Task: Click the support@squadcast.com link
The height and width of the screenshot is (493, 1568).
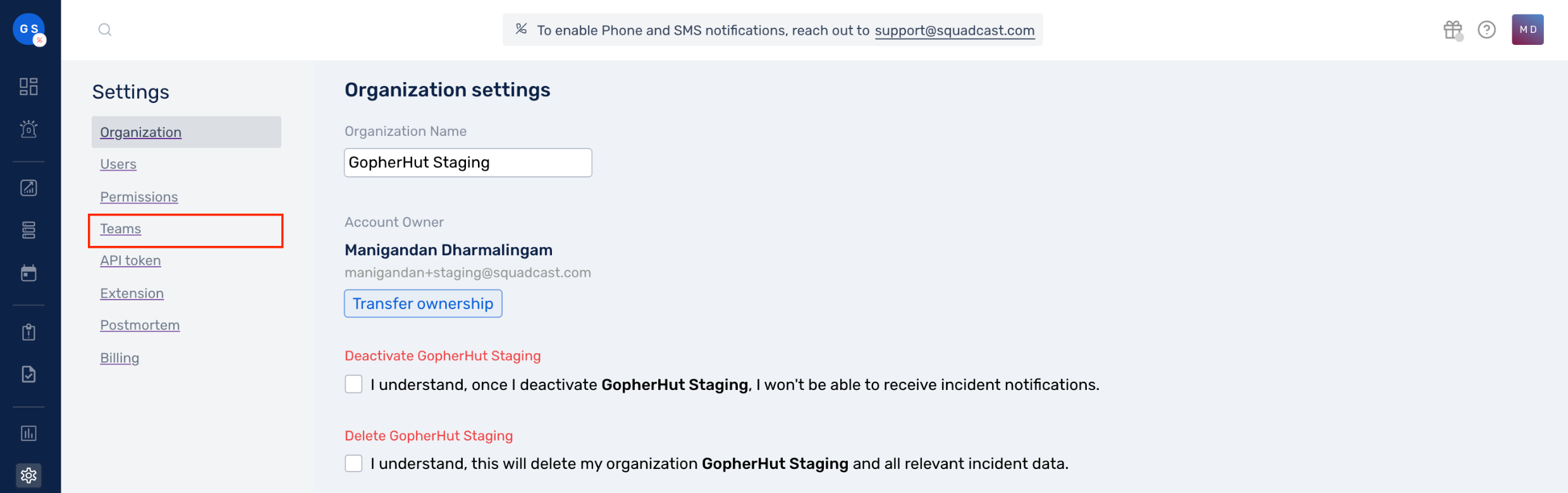Action: click(x=954, y=30)
